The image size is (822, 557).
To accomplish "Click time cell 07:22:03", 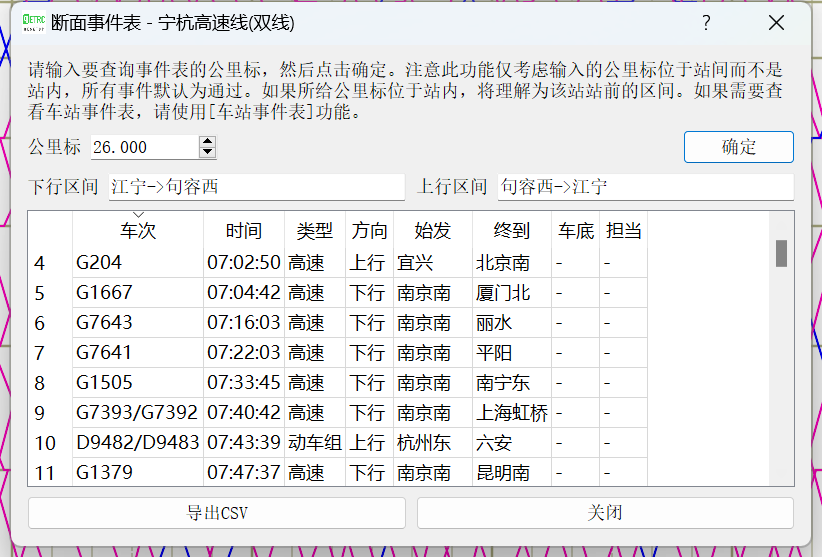I will pyautogui.click(x=244, y=353).
